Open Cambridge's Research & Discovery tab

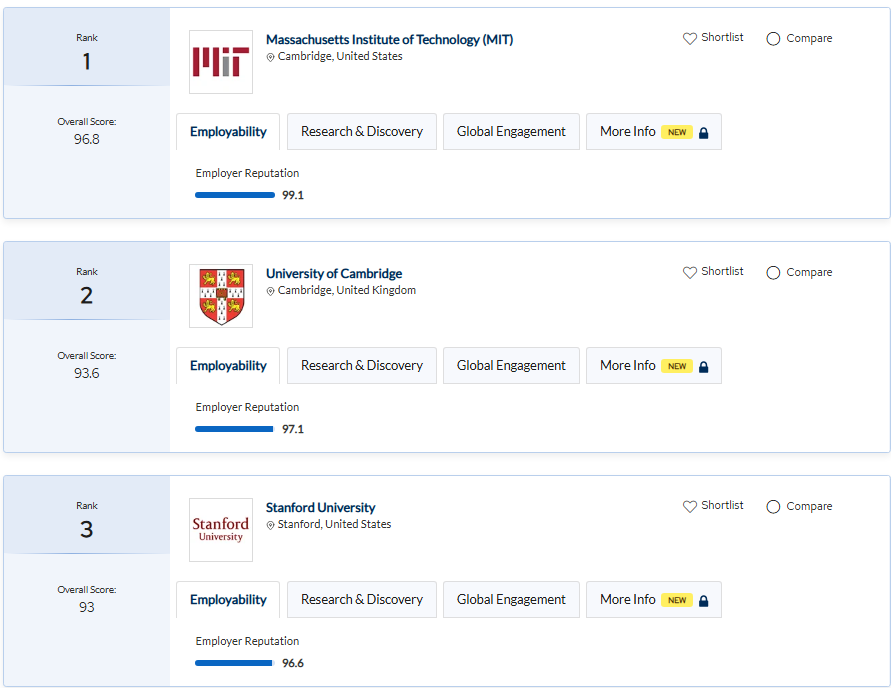[362, 366]
